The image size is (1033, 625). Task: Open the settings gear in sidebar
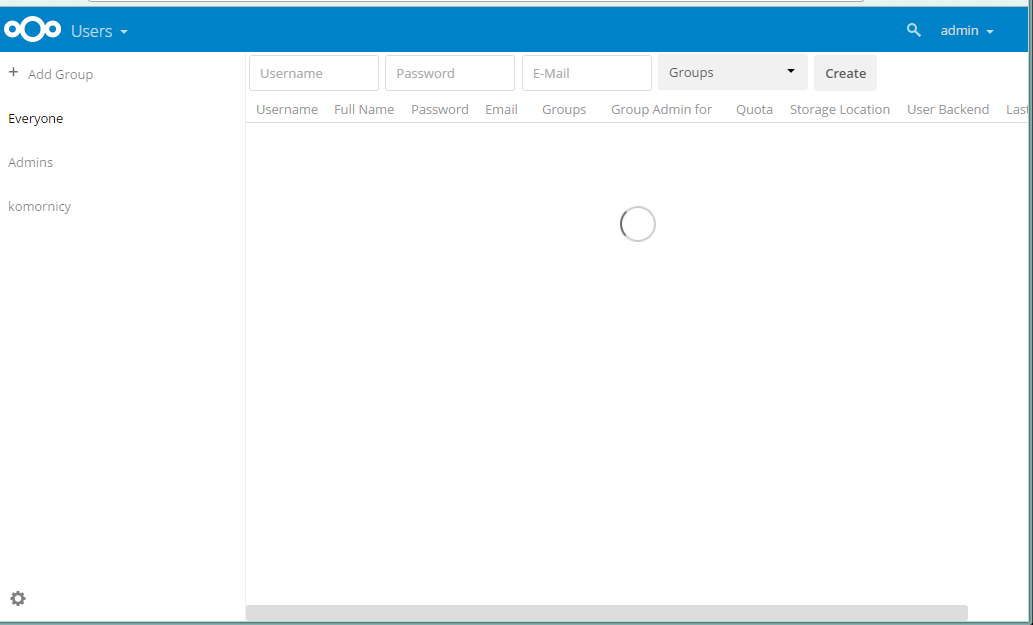pyautogui.click(x=18, y=598)
